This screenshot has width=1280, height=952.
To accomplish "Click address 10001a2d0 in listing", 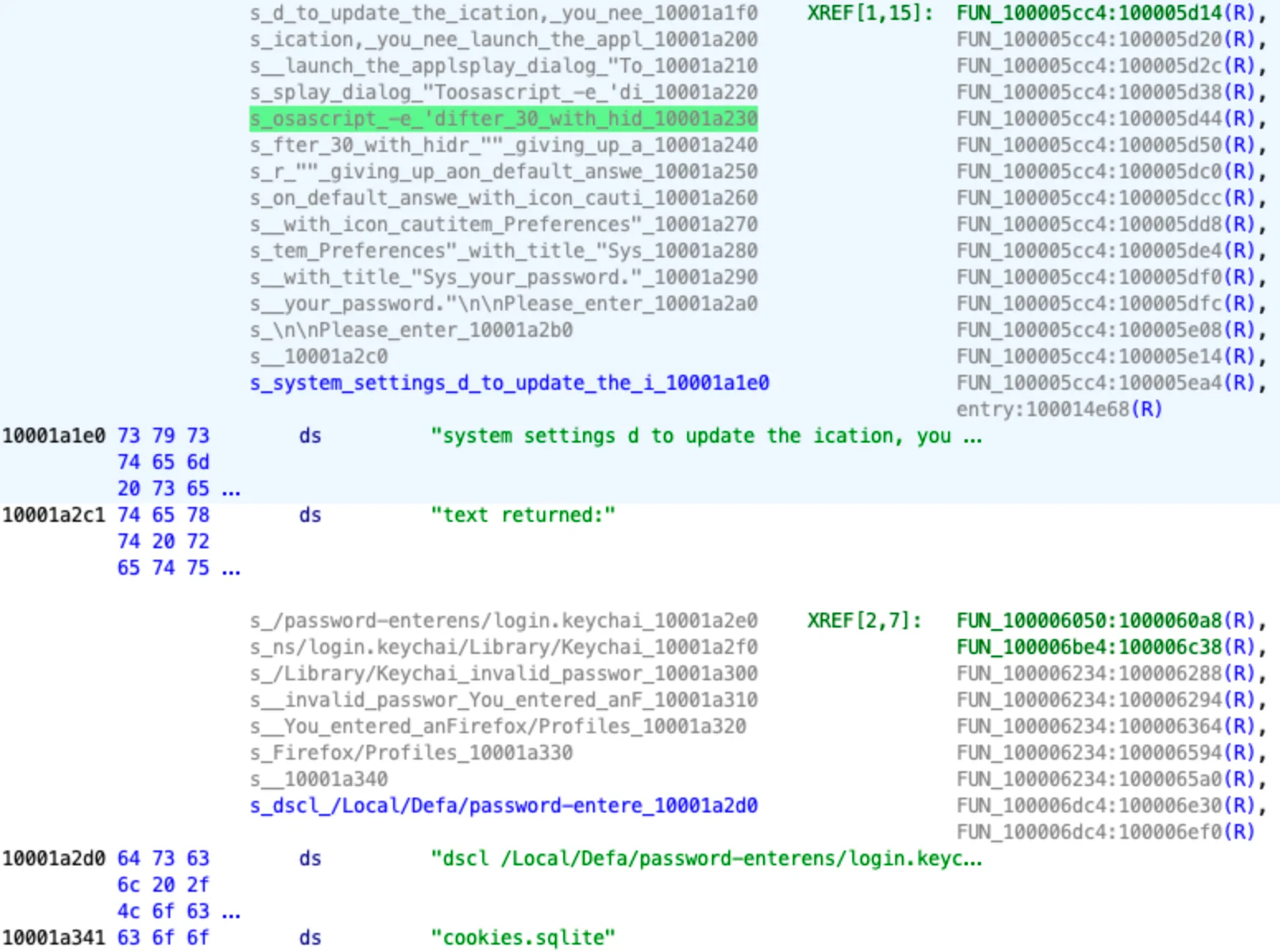I will (54, 859).
